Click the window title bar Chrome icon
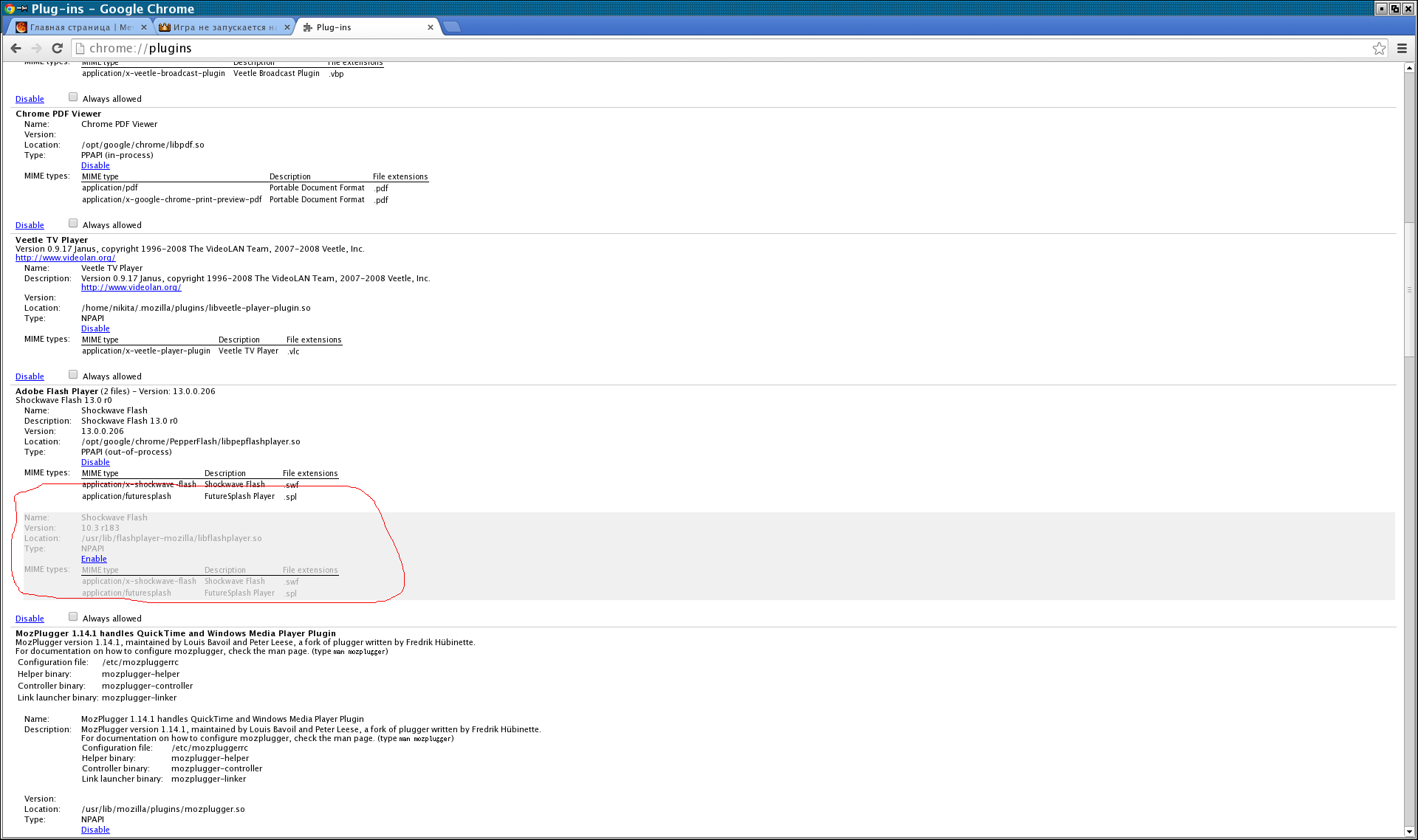 (x=10, y=9)
